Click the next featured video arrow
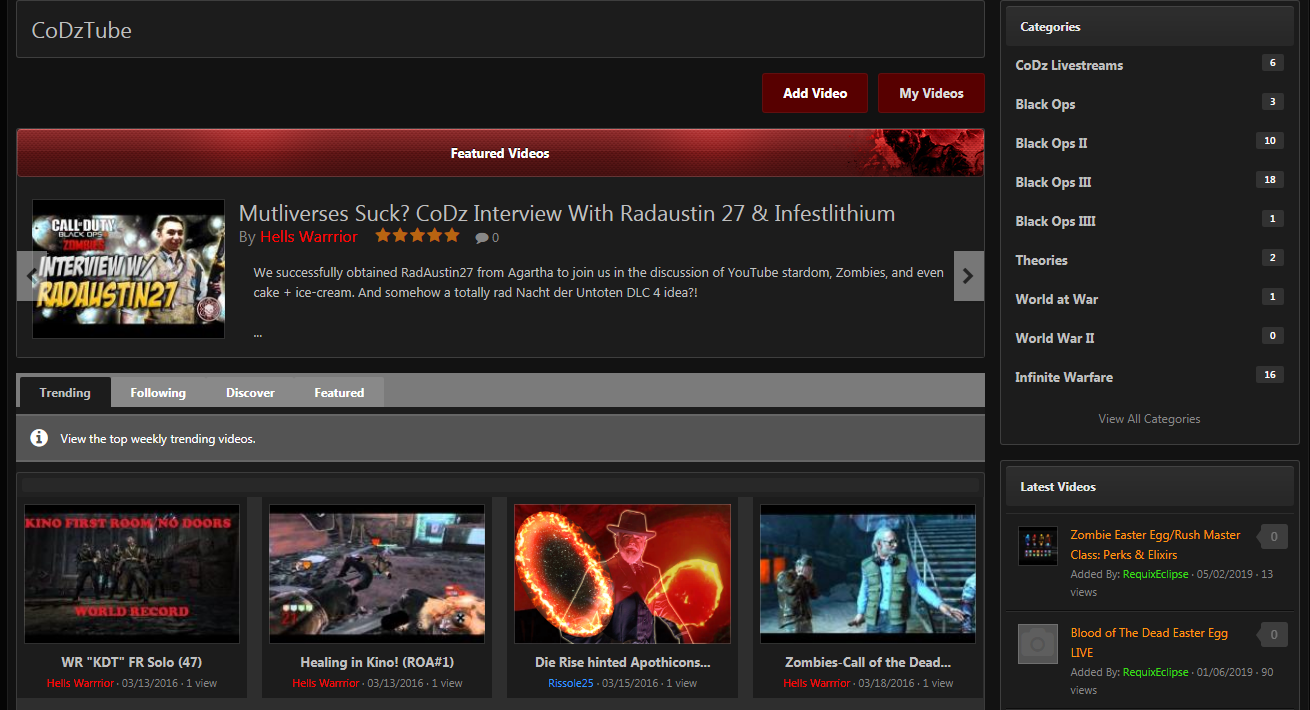Screen dimensions: 1310x710 coord(968,276)
